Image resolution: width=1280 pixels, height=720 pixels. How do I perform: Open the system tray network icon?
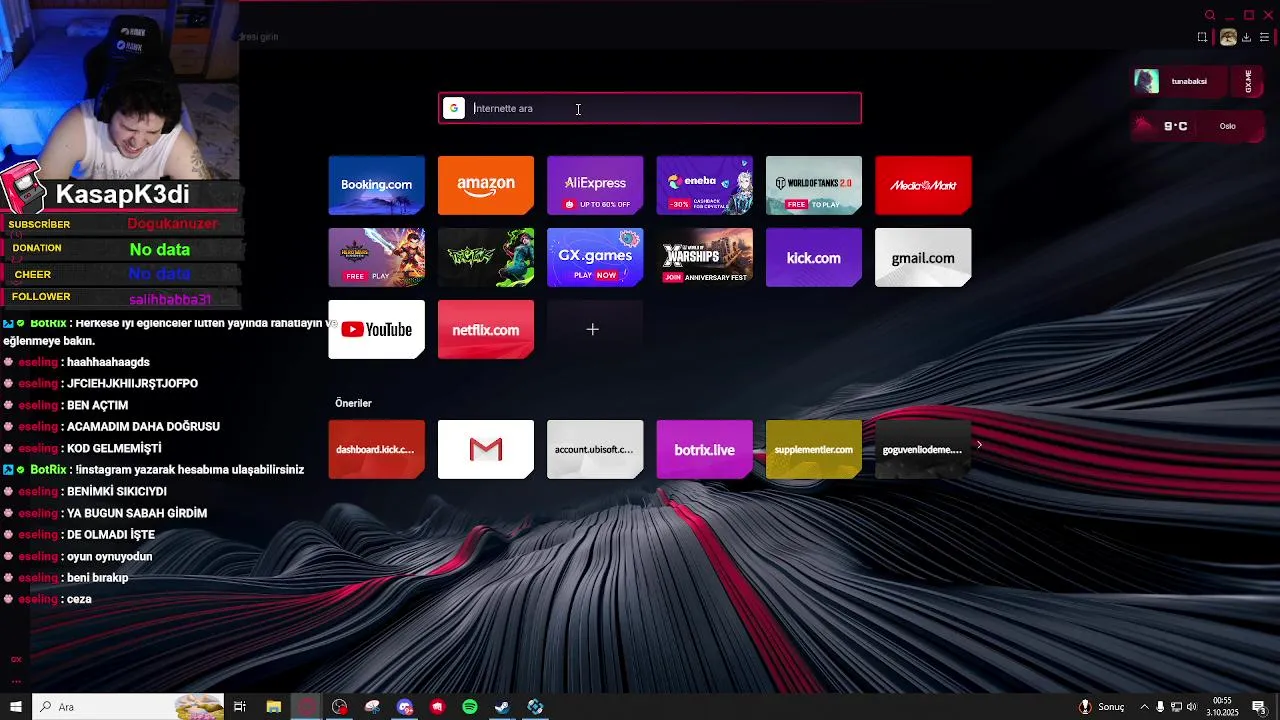pos(1176,707)
